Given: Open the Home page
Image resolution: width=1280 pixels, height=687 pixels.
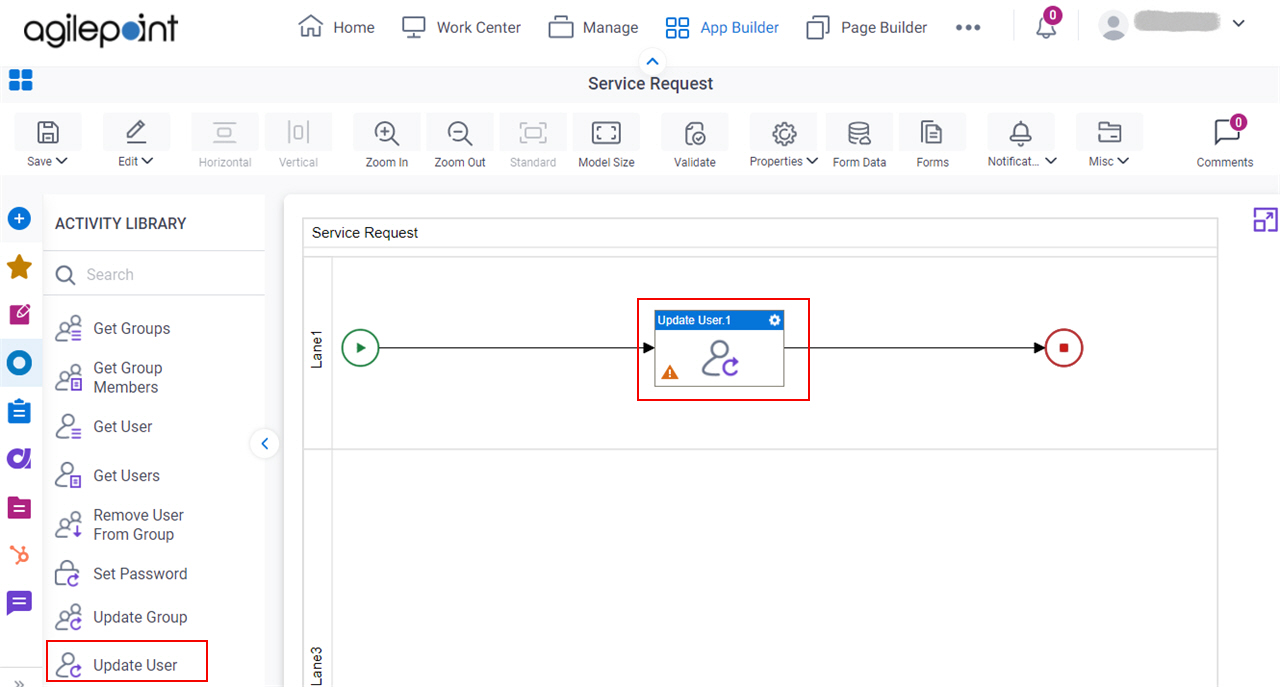Looking at the screenshot, I should click(x=336, y=27).
